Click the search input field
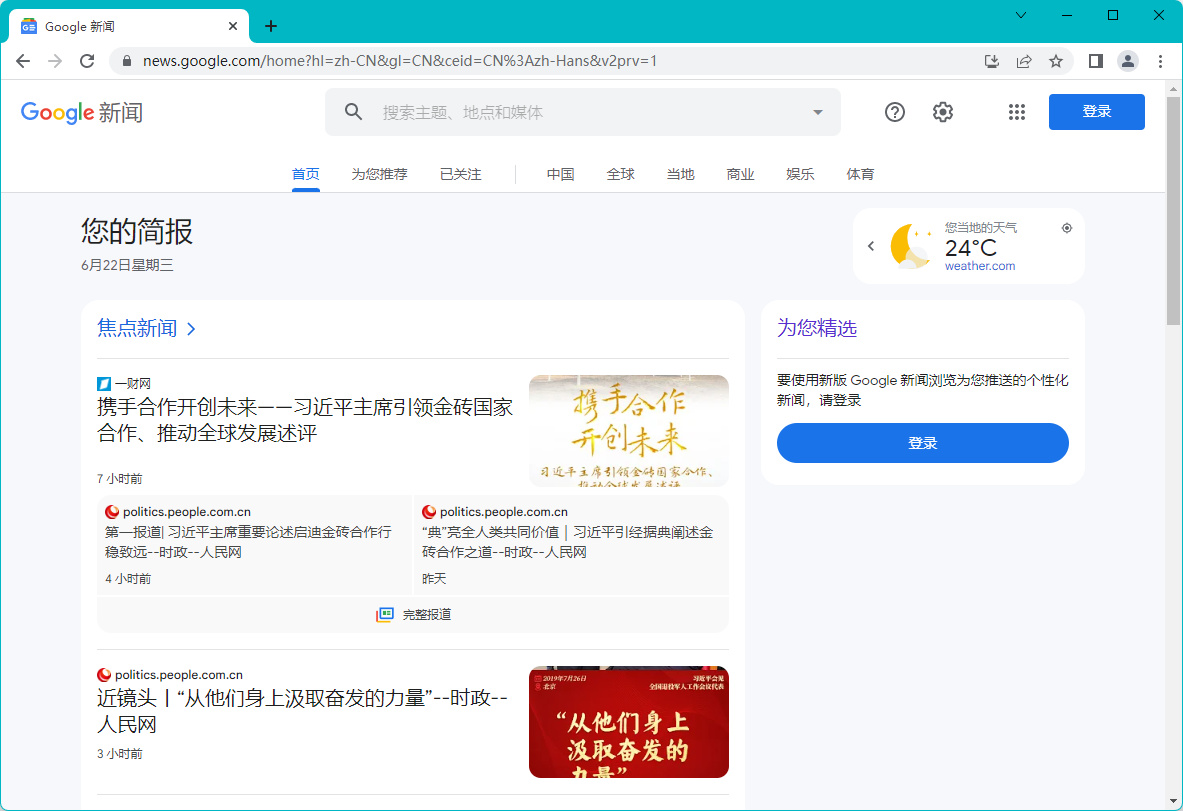 point(590,112)
